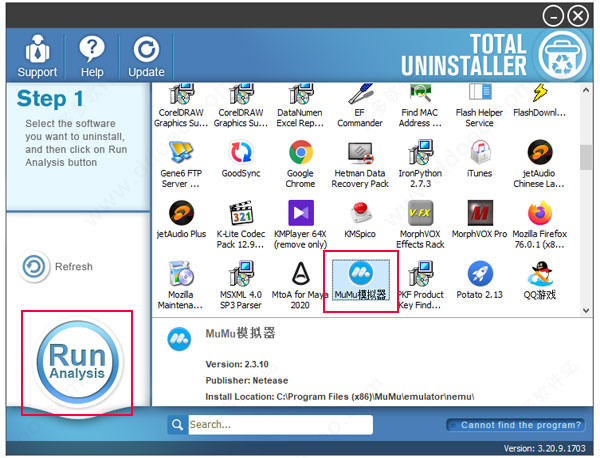
Task: Click the program list scroll down arrow
Action: (586, 310)
